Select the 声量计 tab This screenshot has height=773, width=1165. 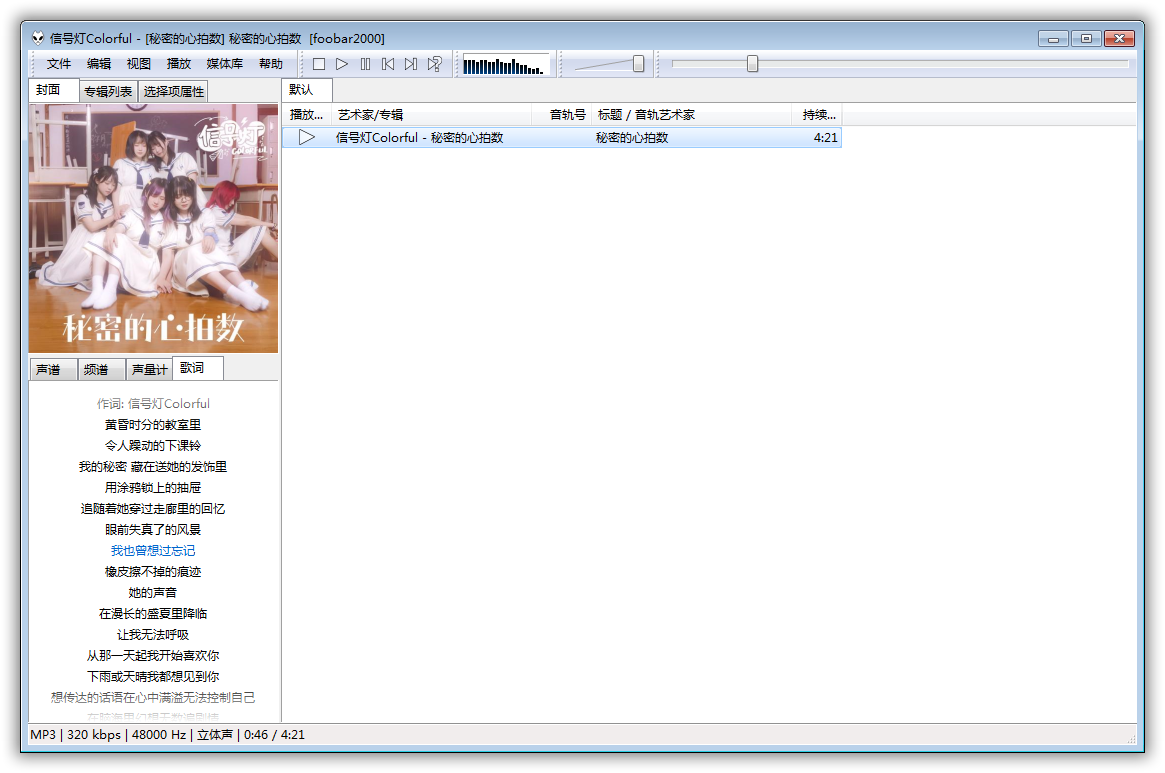149,370
